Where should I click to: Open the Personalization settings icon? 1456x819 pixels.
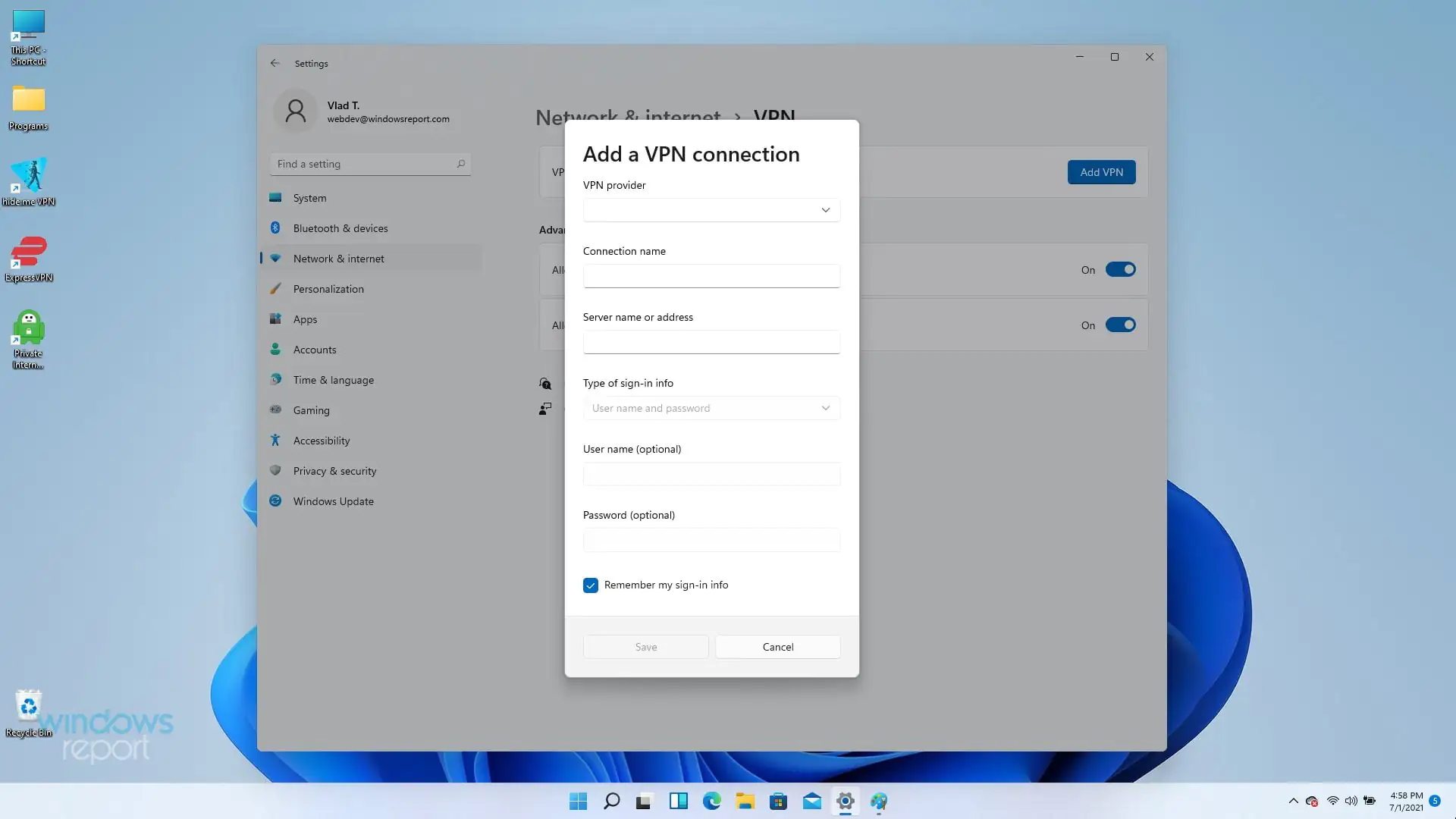275,289
